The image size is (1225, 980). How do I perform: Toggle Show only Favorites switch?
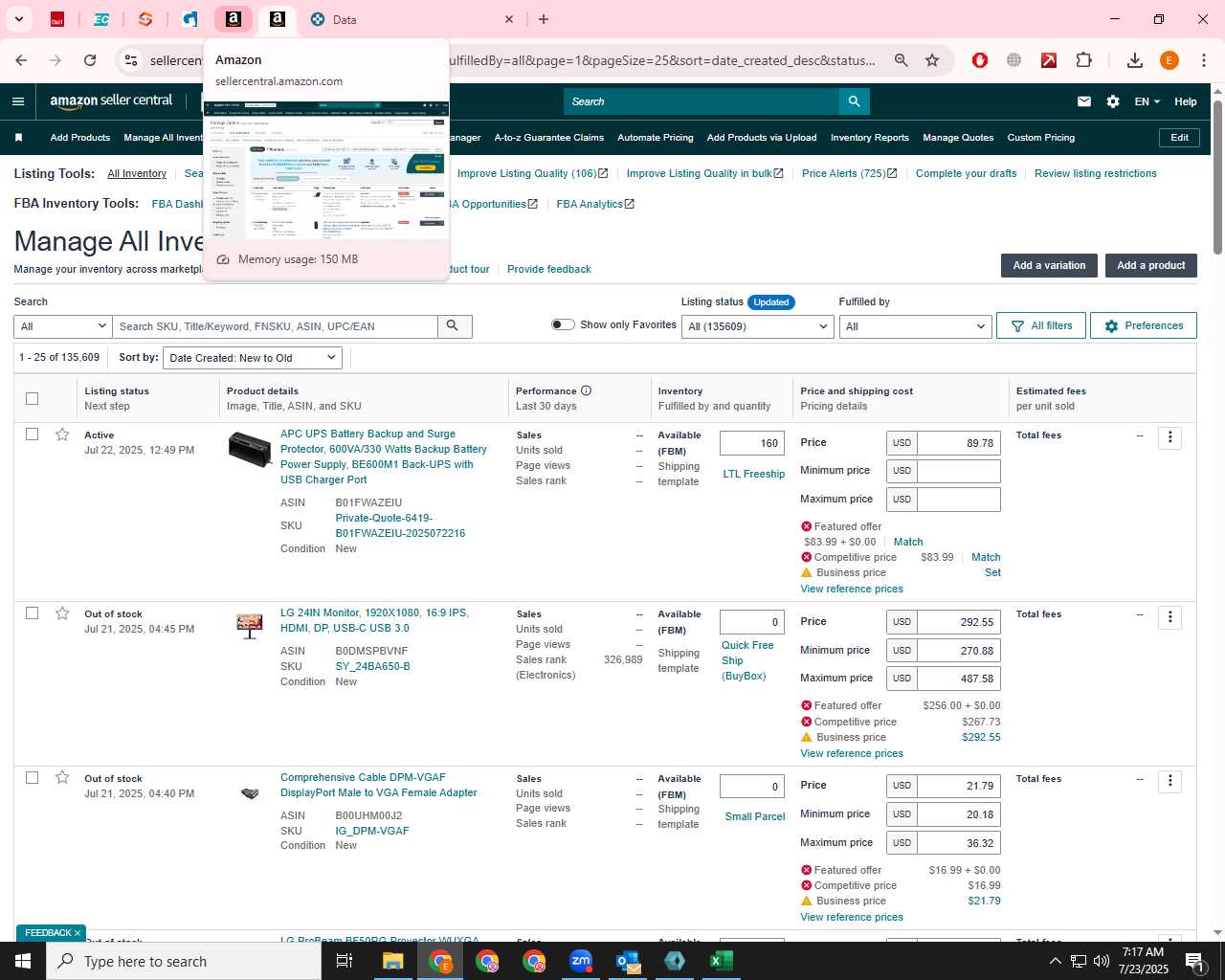point(563,324)
